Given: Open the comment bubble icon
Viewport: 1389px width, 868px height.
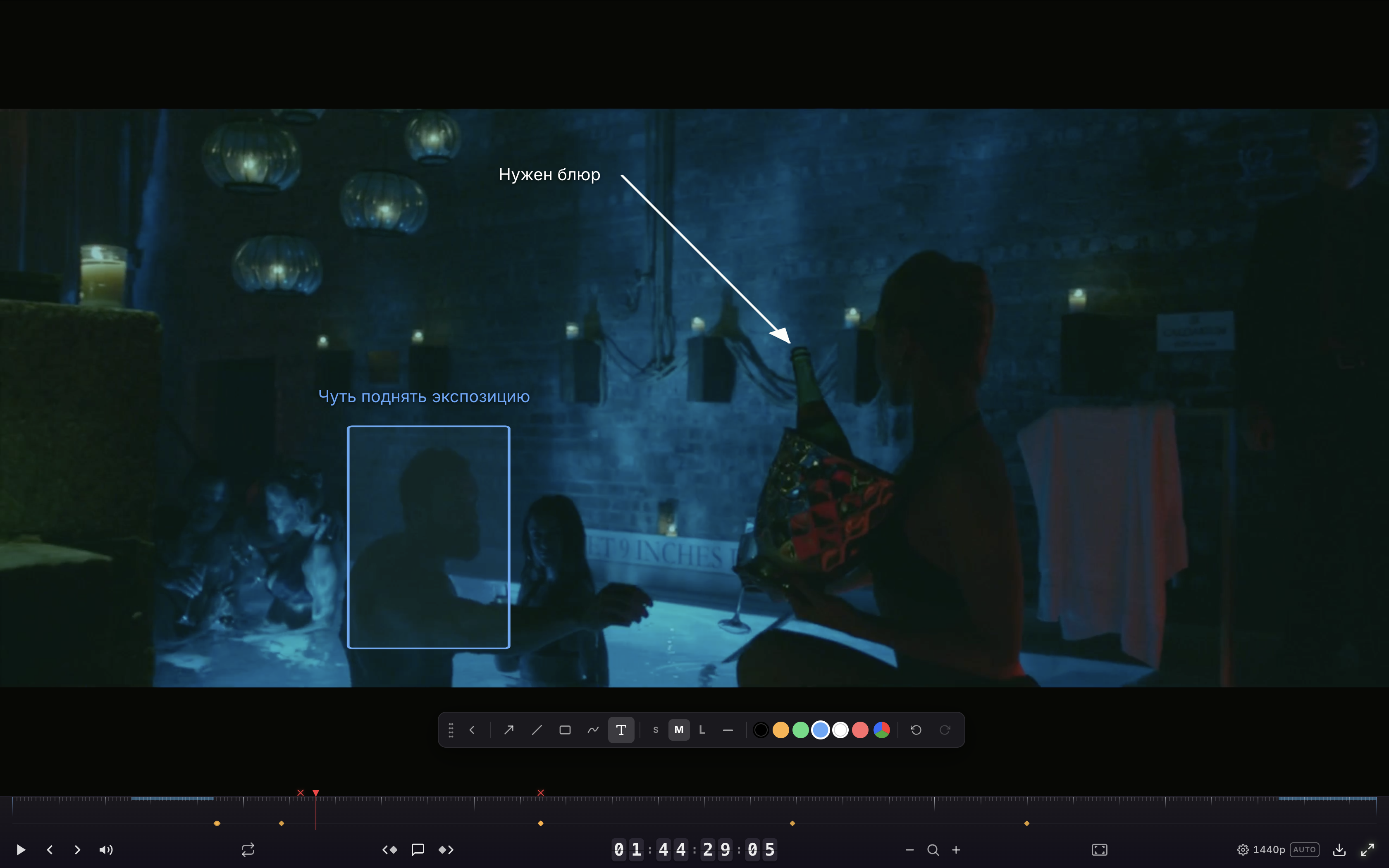Looking at the screenshot, I should point(418,850).
